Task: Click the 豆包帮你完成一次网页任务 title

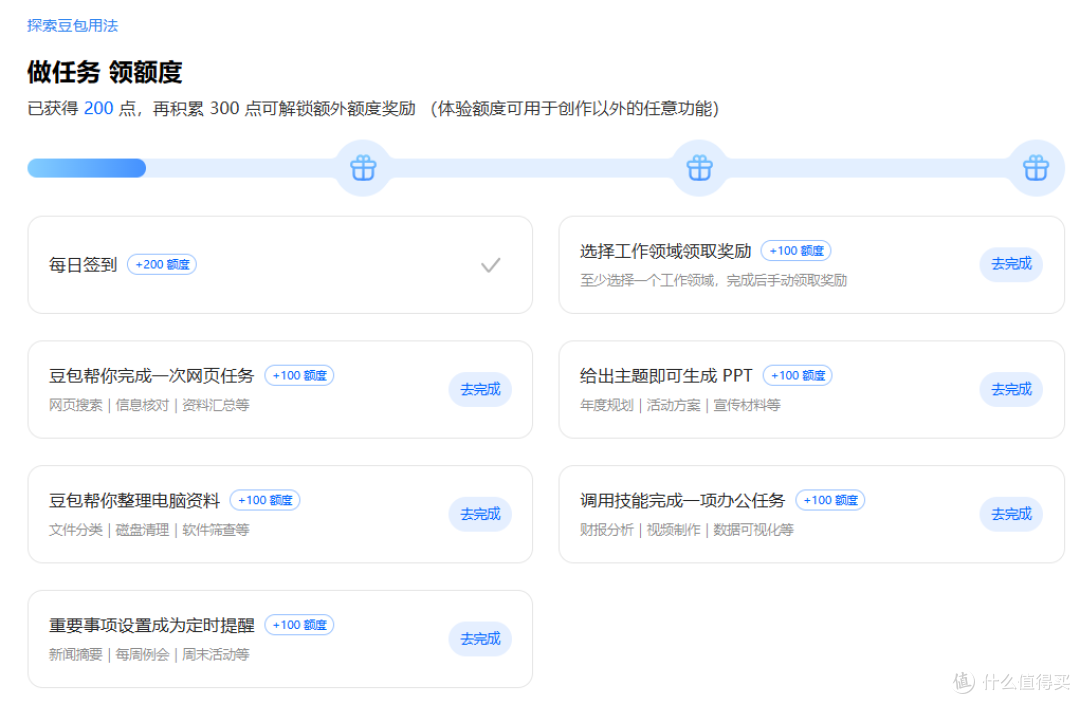Action: (152, 376)
